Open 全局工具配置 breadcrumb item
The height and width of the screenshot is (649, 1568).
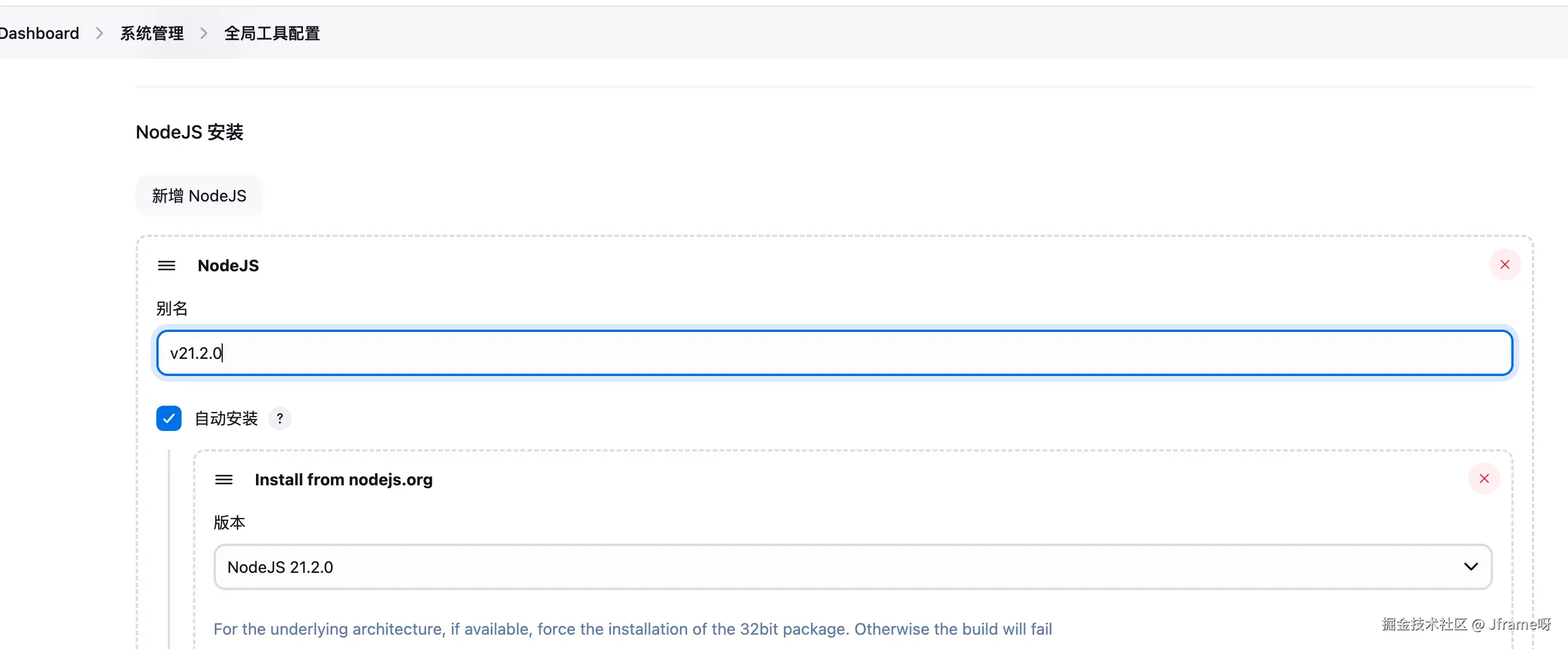(271, 33)
